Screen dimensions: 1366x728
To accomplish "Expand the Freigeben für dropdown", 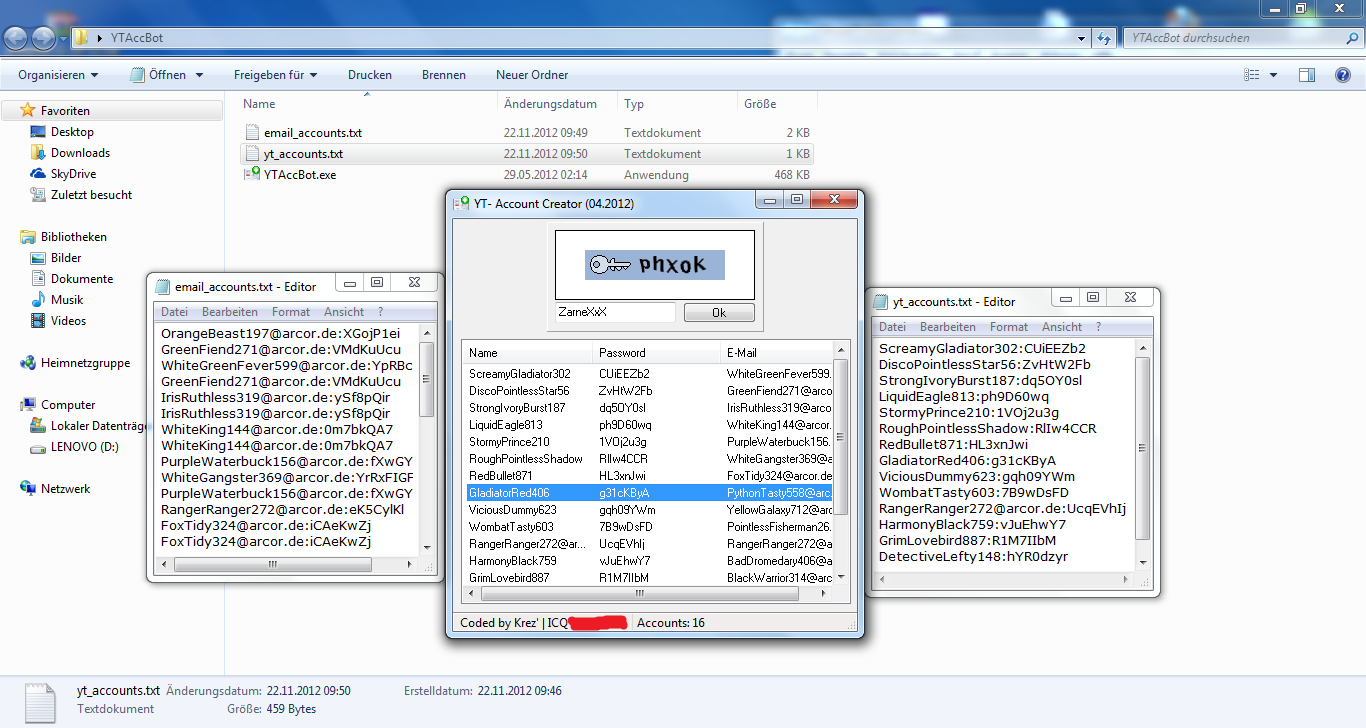I will click(x=275, y=75).
